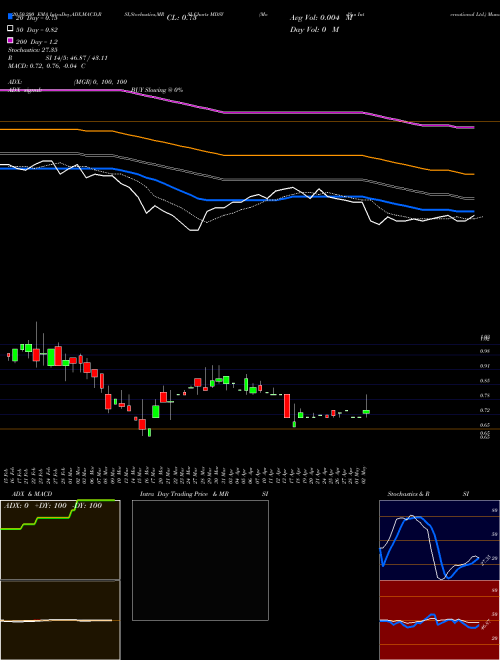Click the last green candle on 02 May
Screen dimensions: 500x660
366,412
